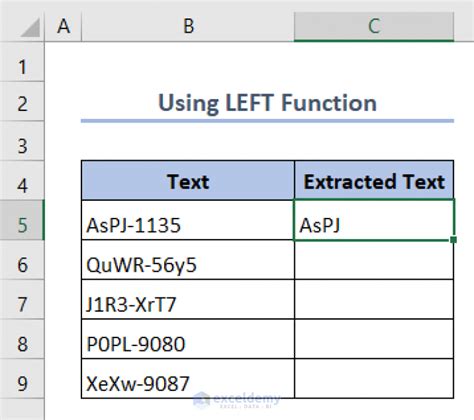Select column A header
Viewport: 474px width, 420px height.
(x=63, y=26)
